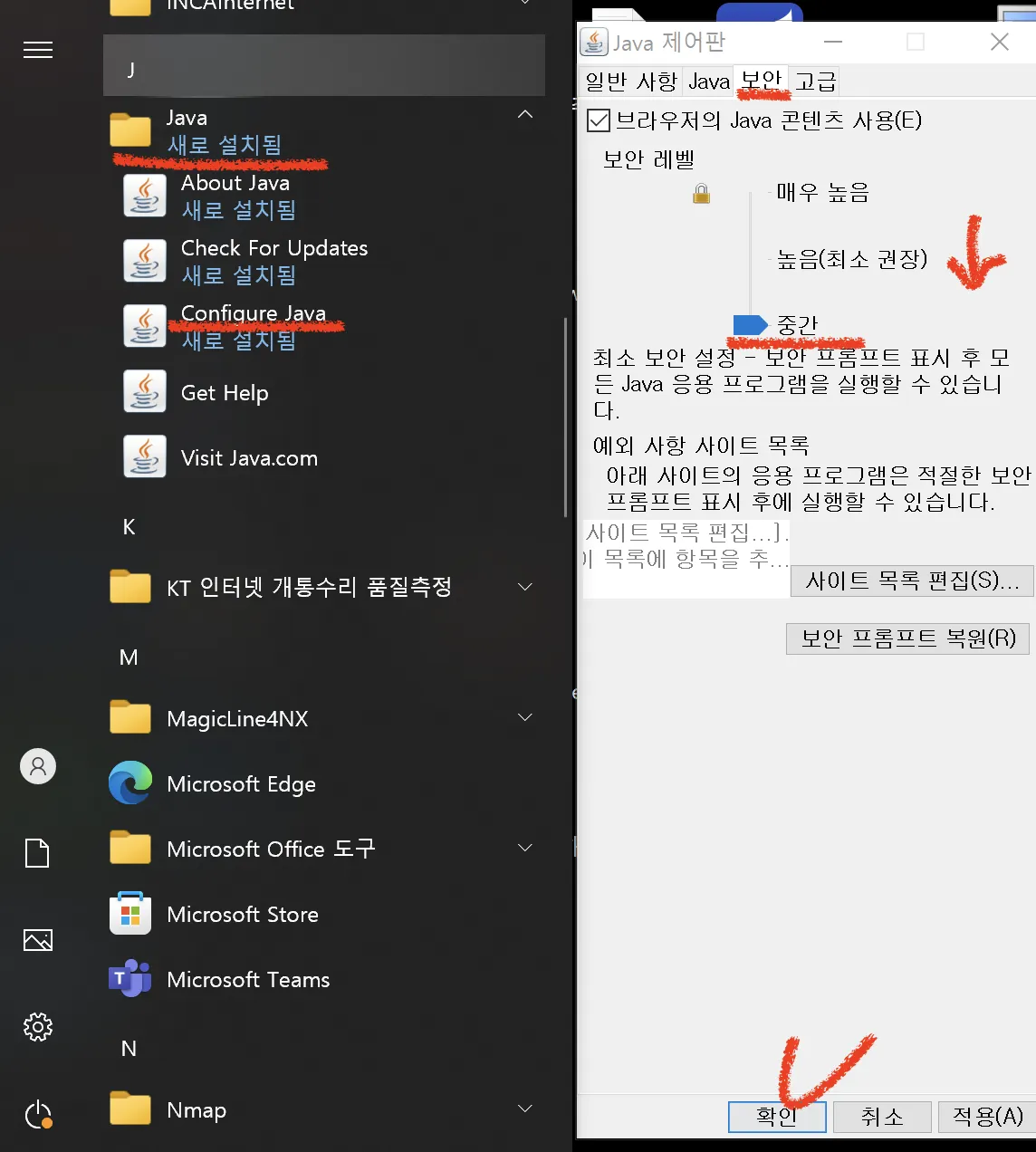Image resolution: width=1036 pixels, height=1152 pixels.
Task: Switch to the 일반 사항 tab
Action: [630, 82]
